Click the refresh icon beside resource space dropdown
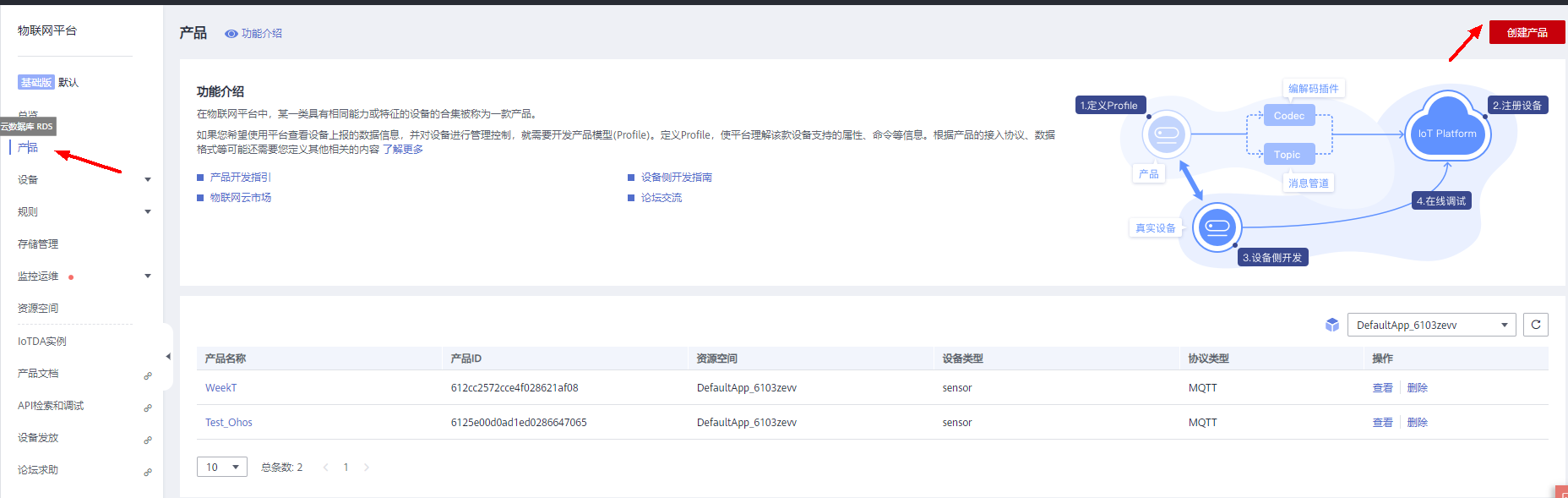This screenshot has height=498, width=1568. (1535, 325)
